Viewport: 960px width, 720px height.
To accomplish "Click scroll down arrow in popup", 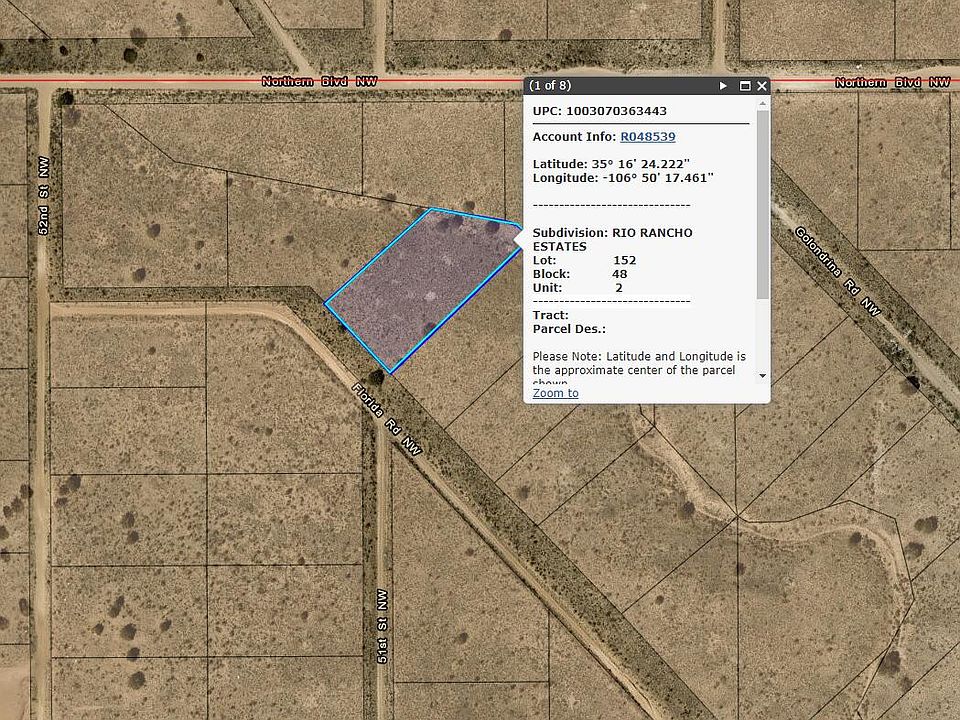I will click(x=762, y=376).
